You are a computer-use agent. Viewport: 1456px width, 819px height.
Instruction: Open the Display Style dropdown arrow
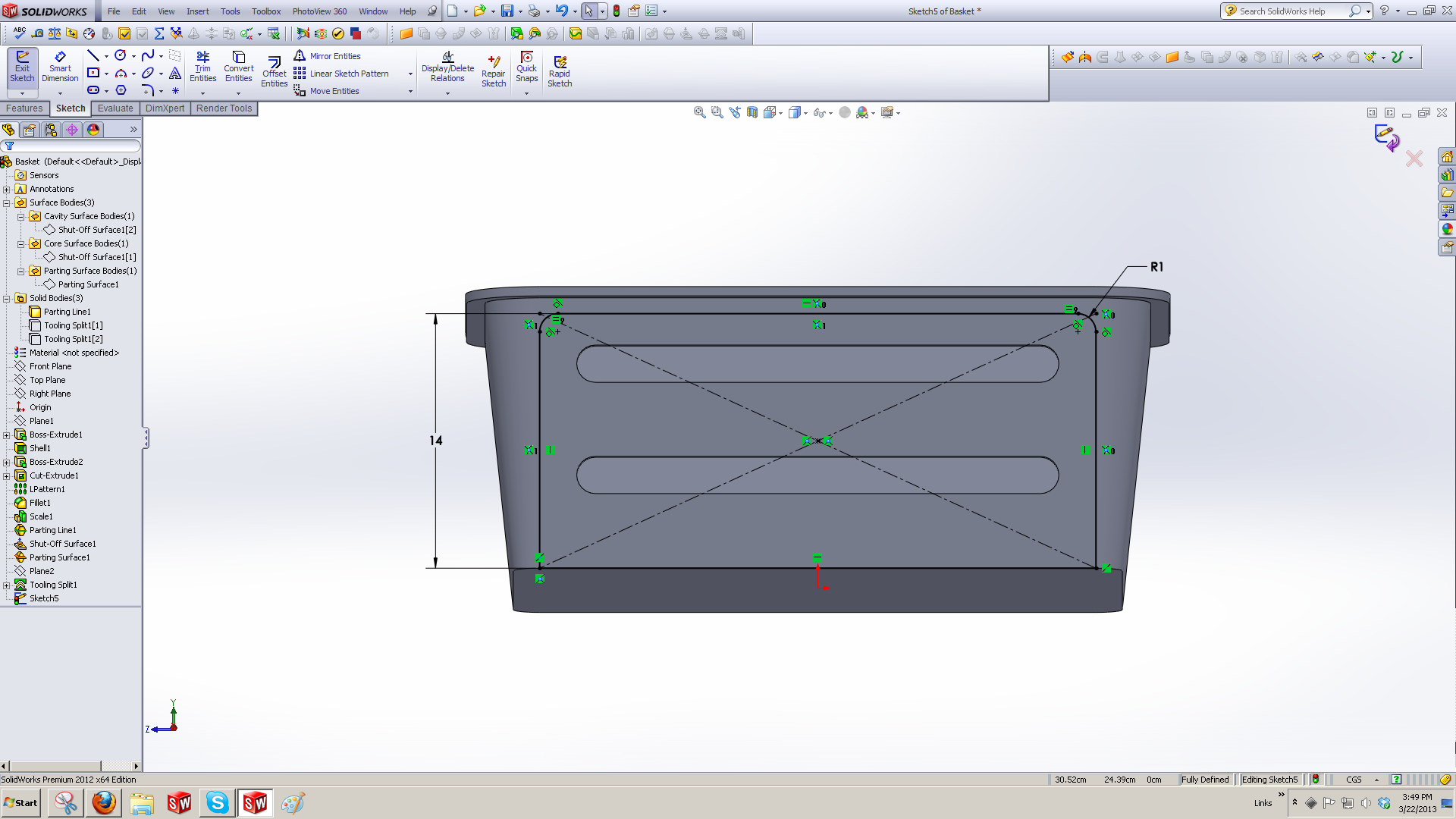coord(805,113)
